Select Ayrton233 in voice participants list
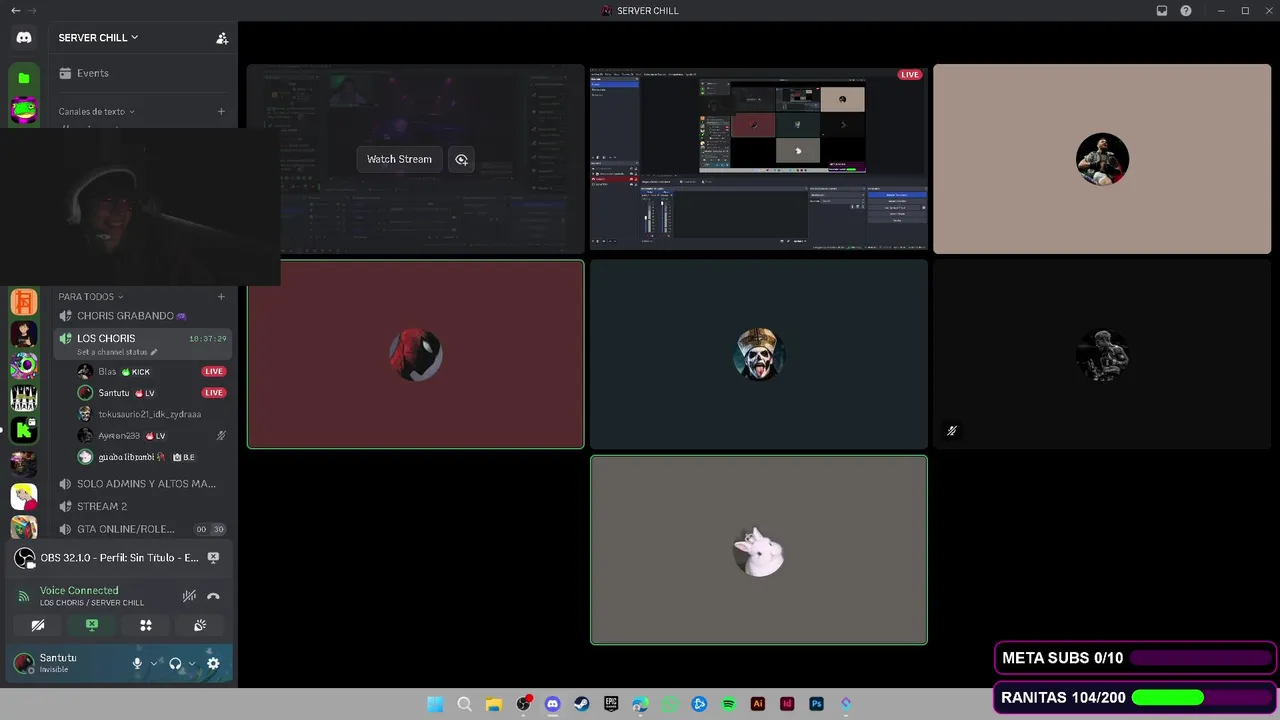This screenshot has height=720, width=1280. click(x=150, y=436)
